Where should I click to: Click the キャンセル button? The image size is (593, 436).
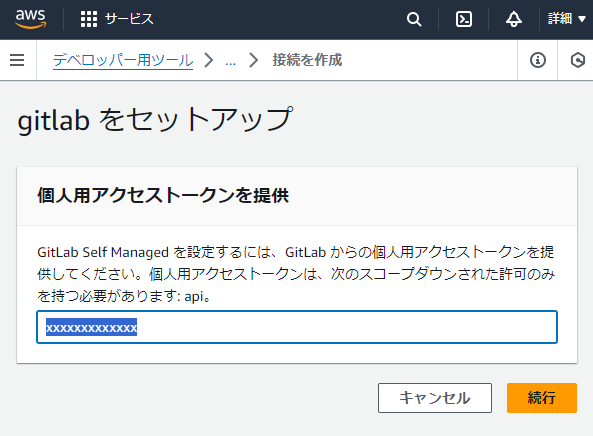[435, 398]
